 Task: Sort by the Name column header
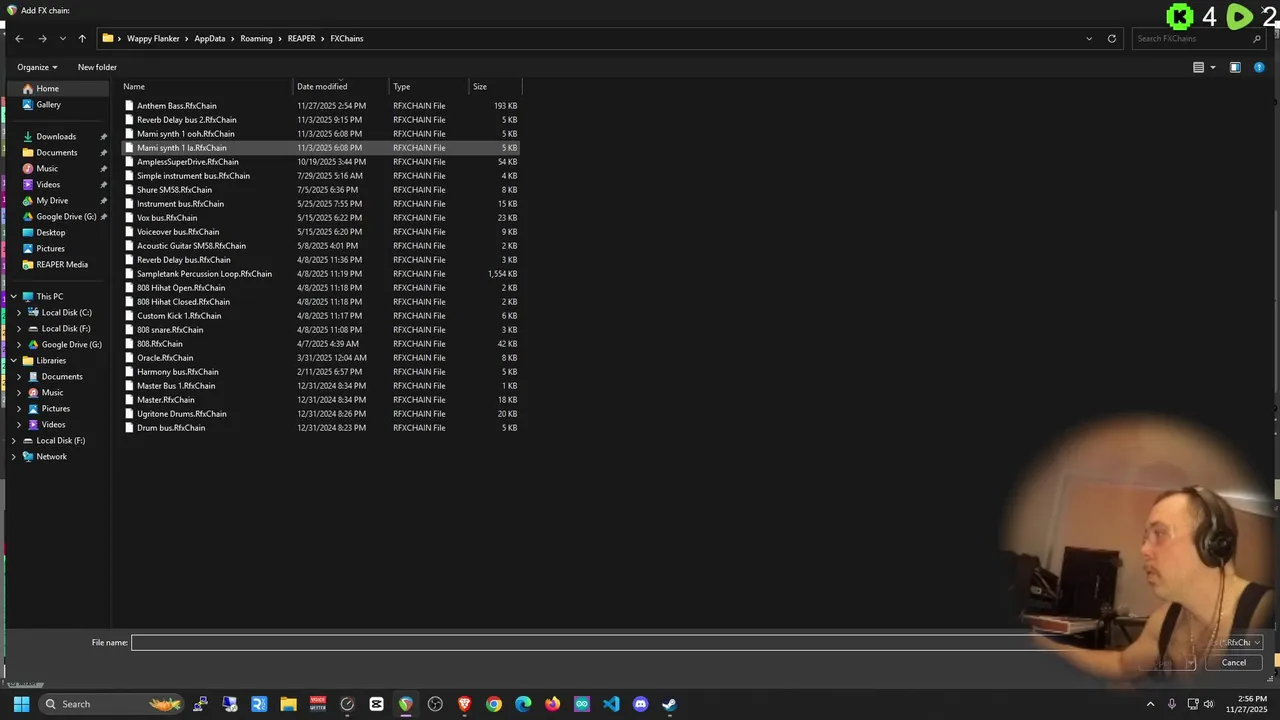[205, 86]
